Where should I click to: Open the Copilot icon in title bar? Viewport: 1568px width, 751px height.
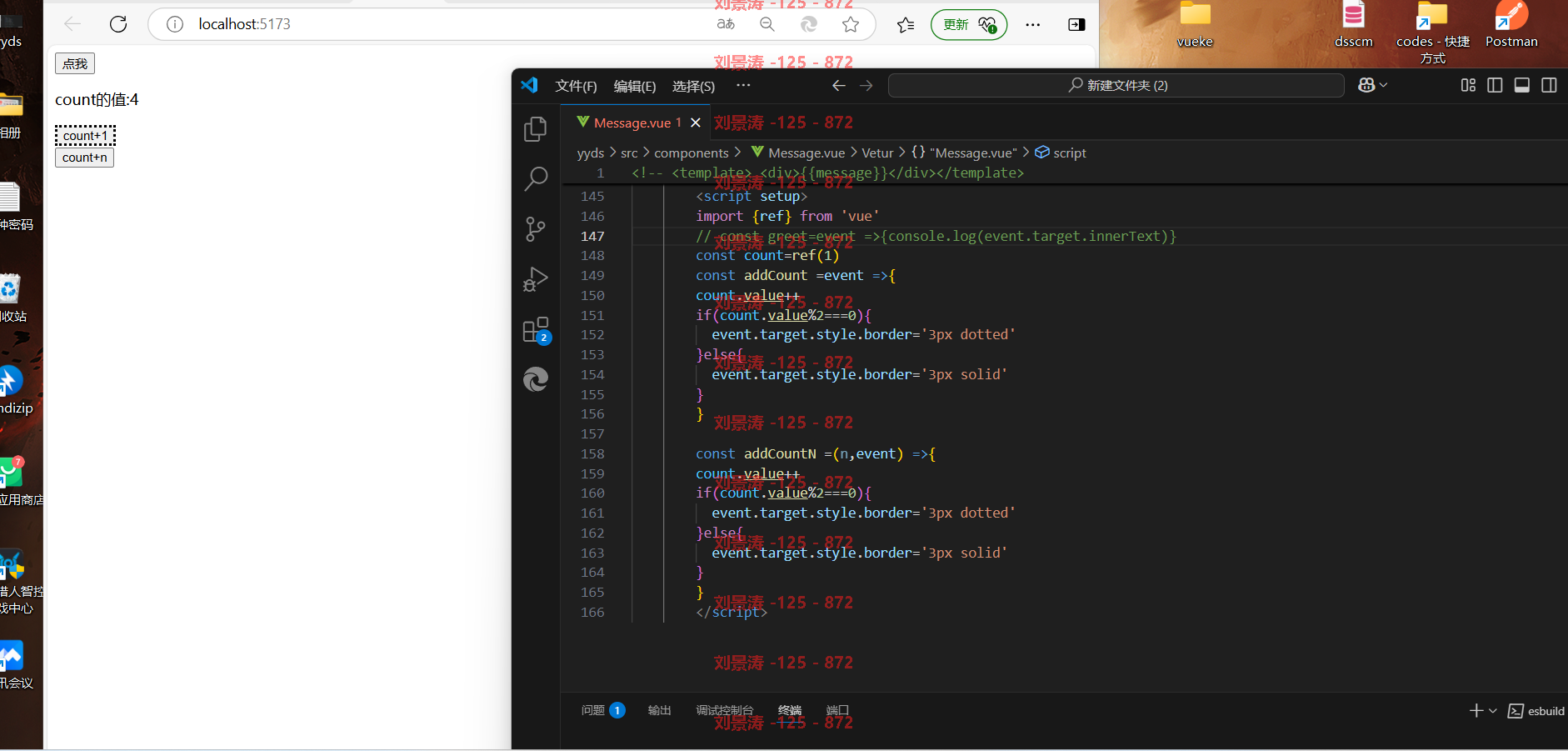tap(1366, 85)
